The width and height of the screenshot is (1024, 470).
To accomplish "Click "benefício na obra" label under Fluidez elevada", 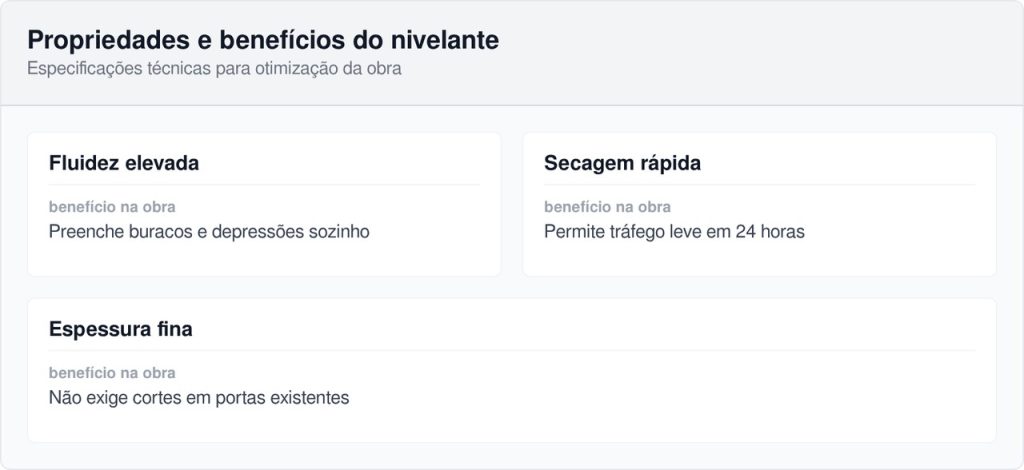I will pos(112,207).
